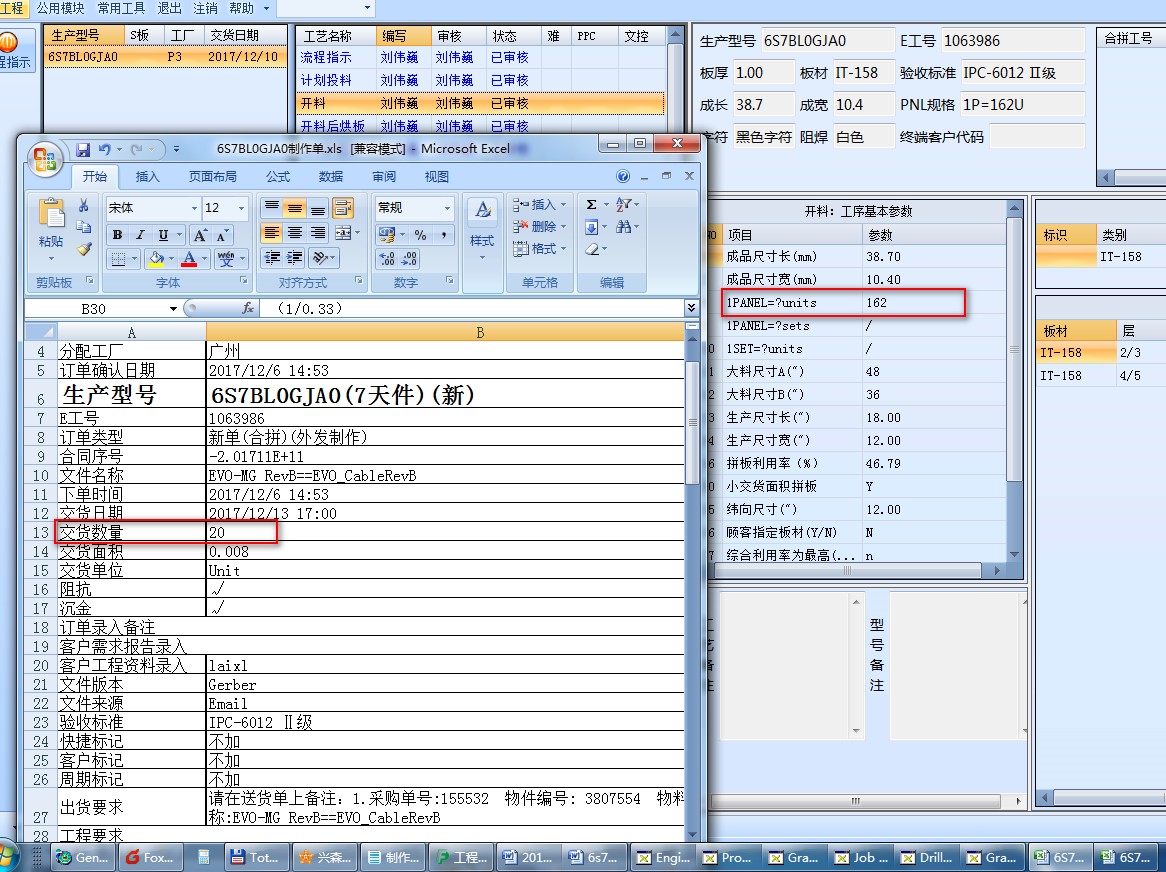Click the Clear eraser icon
Image resolution: width=1166 pixels, height=872 pixels.
(x=592, y=249)
